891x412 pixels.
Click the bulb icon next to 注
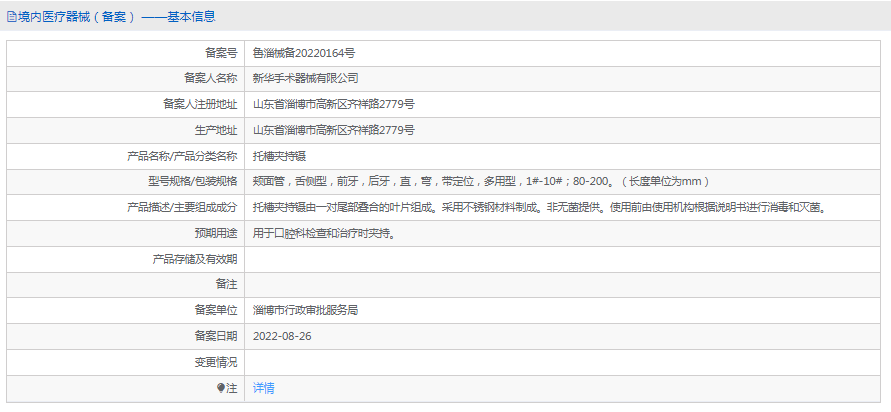click(x=221, y=388)
